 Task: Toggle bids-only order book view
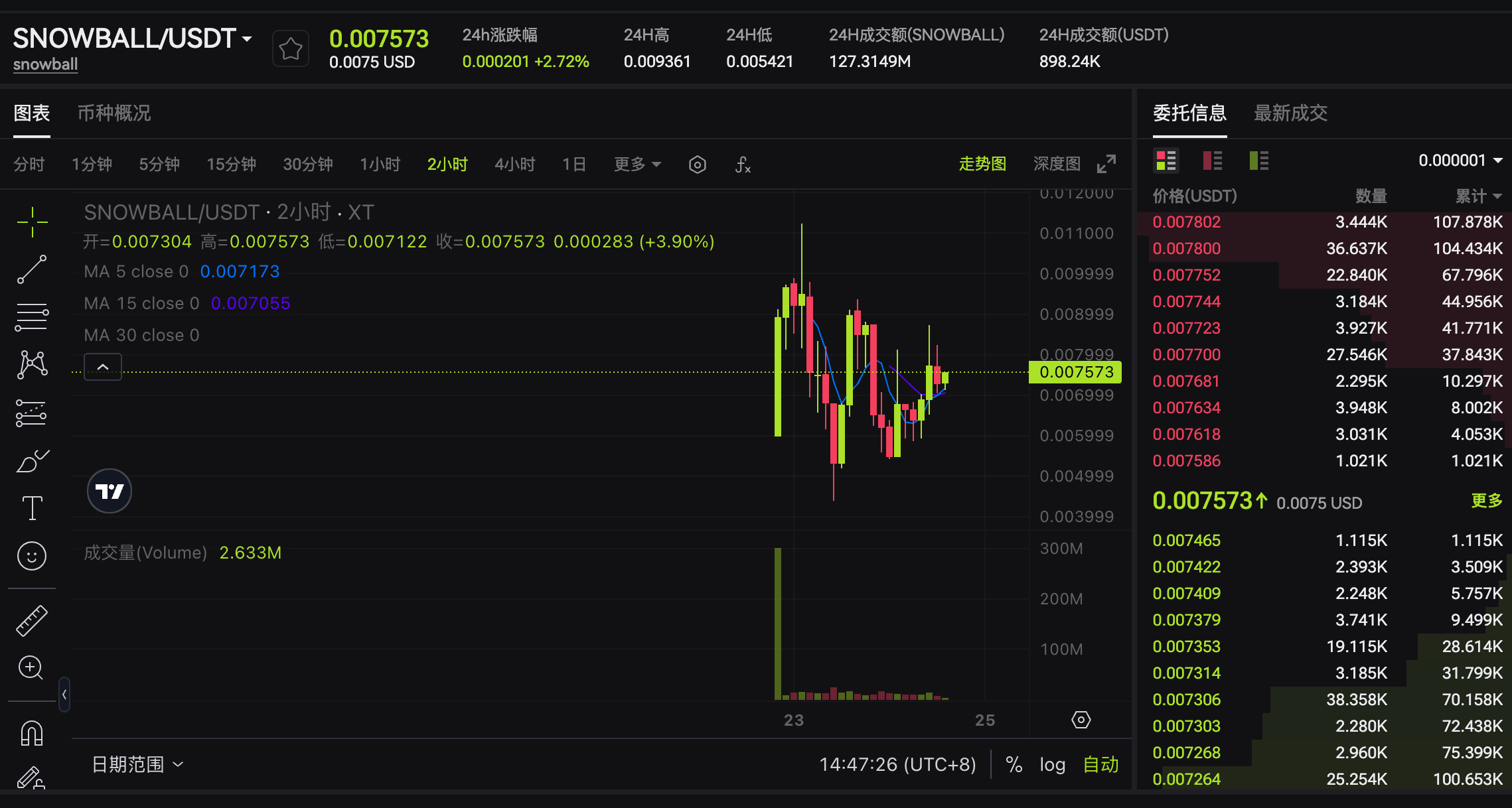1258,160
